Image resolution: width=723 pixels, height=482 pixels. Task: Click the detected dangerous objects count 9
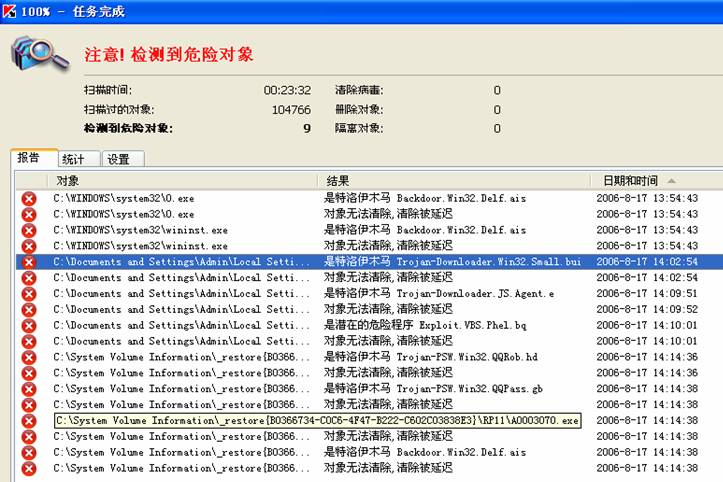307,128
